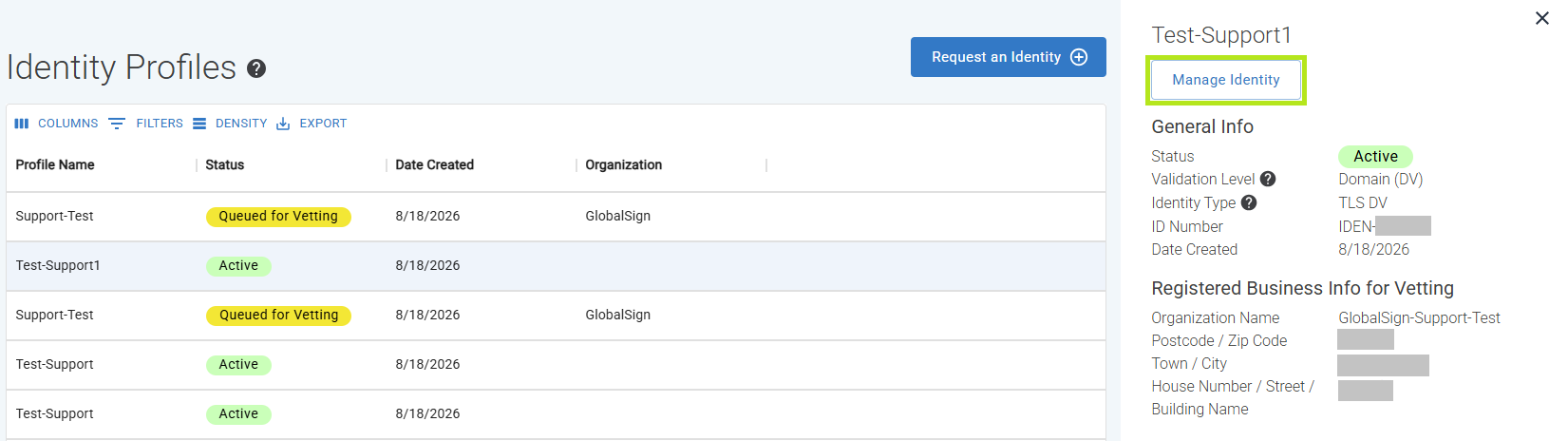Sort by Organization column header
The image size is (1568, 441).
click(624, 164)
